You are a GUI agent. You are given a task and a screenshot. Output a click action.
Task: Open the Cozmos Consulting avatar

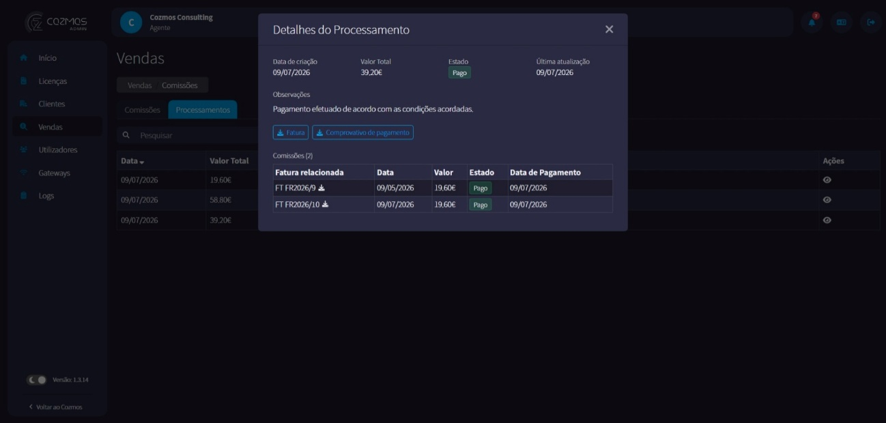click(131, 23)
